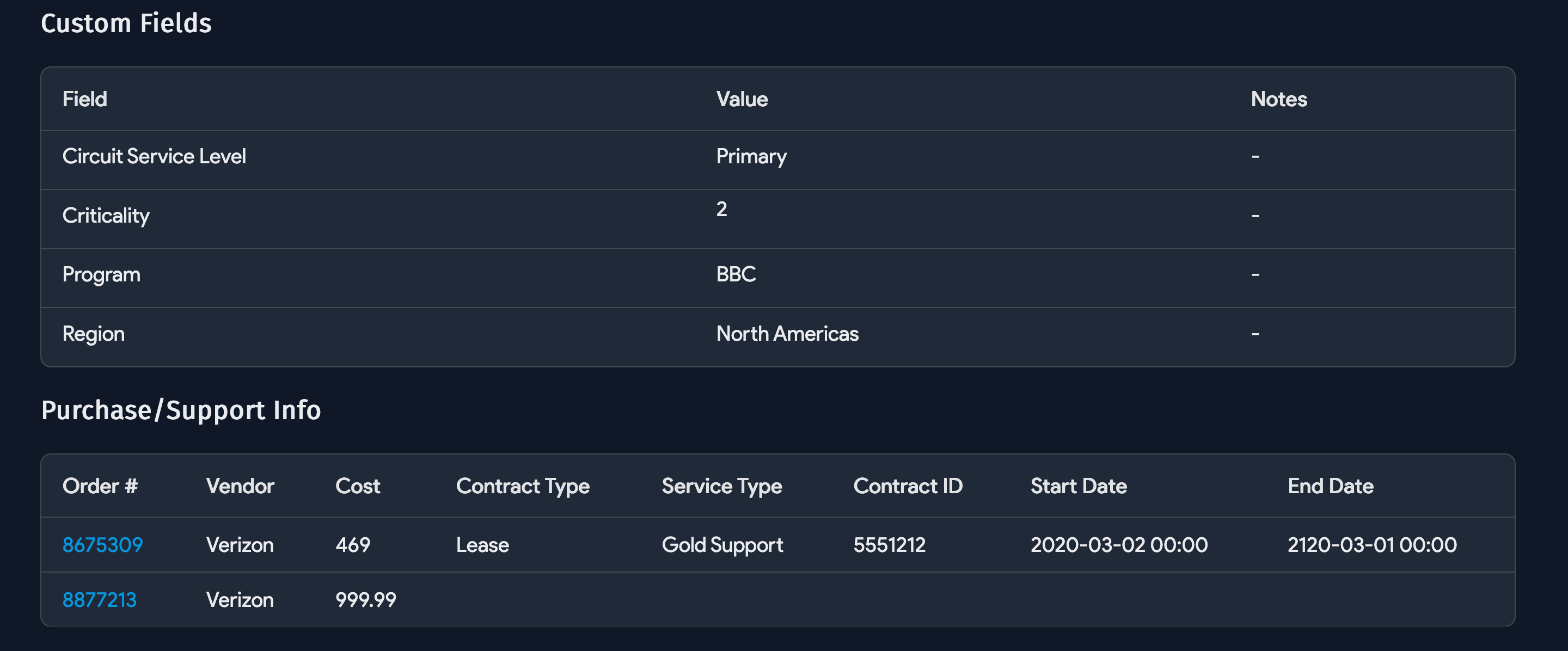Open order link 8675309
1568x651 pixels.
pos(102,544)
